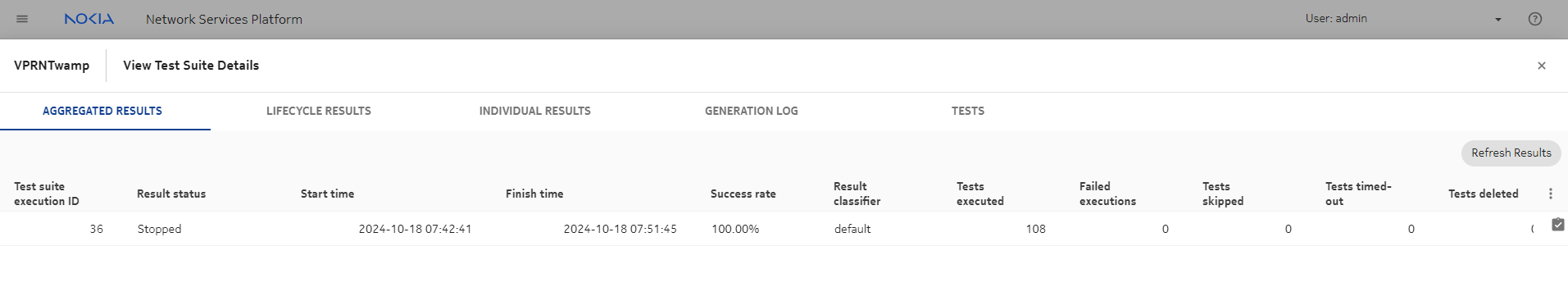Open the help question mark icon
Viewport: 1568px width, 301px height.
click(1535, 19)
